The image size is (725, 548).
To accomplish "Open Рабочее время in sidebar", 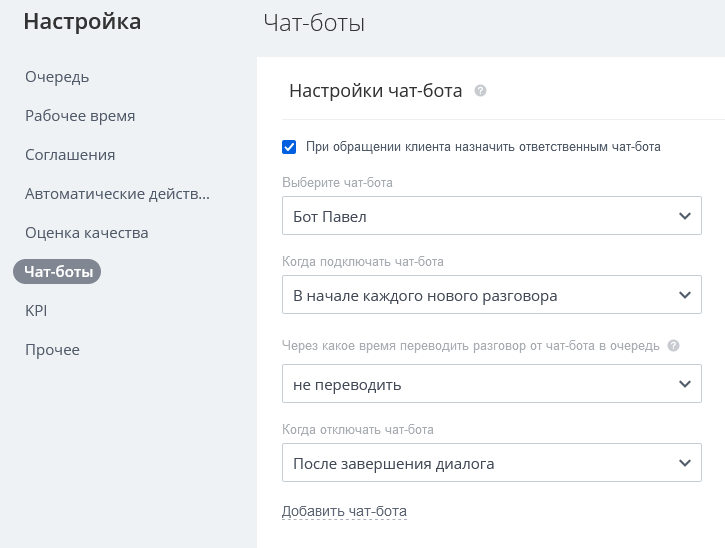I will [80, 116].
